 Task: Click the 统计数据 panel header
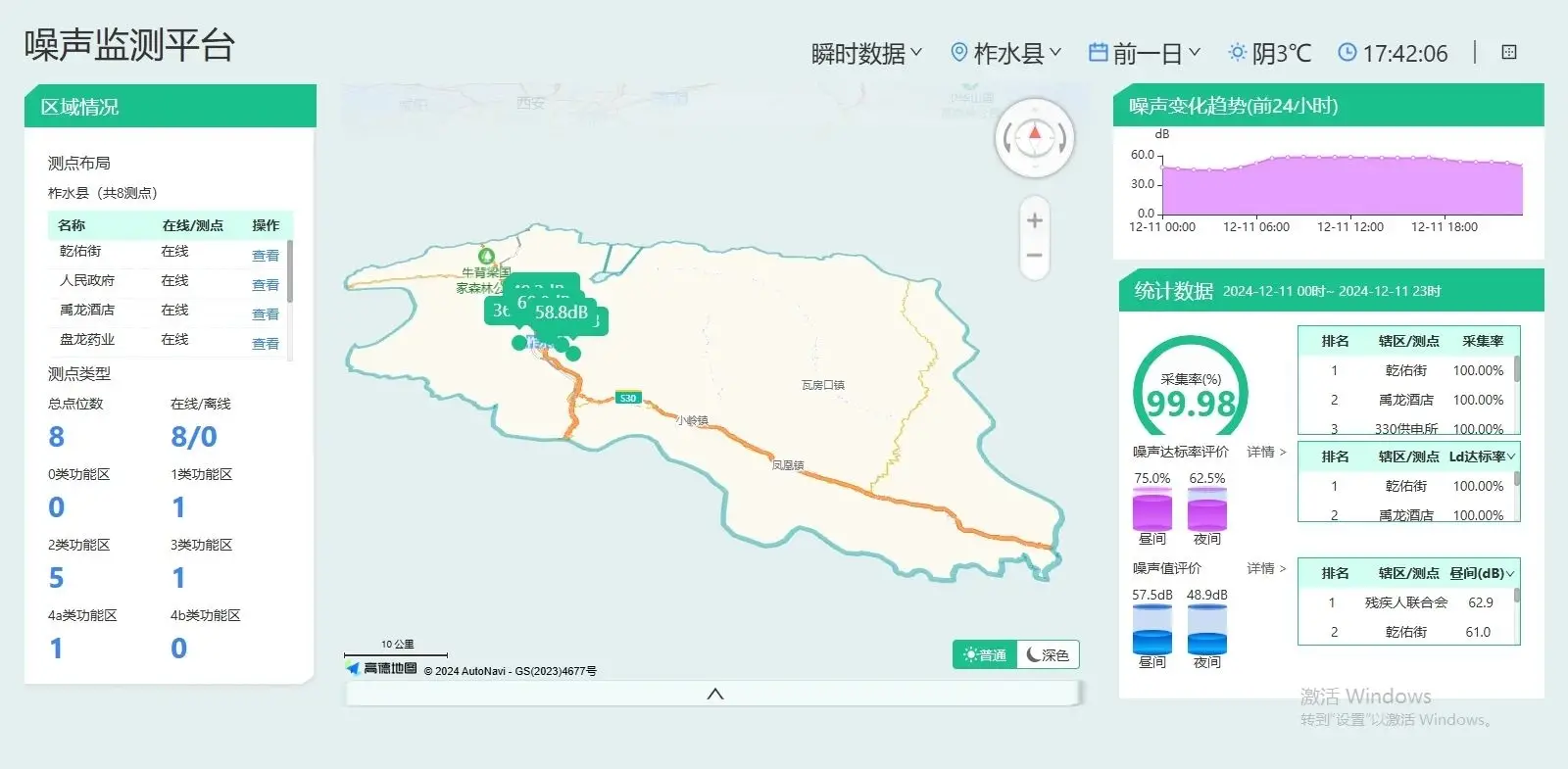tap(1332, 291)
